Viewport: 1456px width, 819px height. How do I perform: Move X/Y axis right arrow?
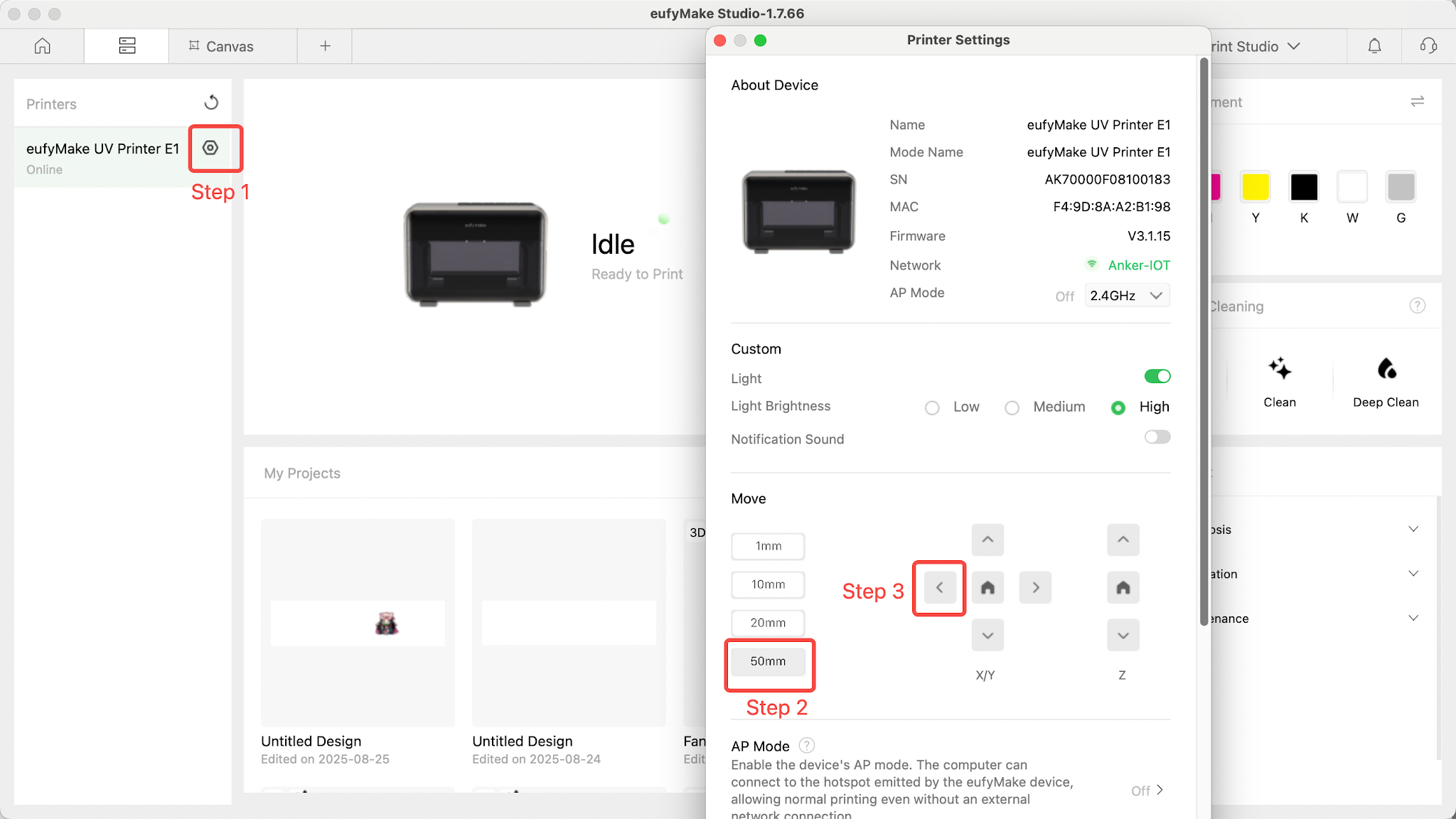coord(1035,587)
